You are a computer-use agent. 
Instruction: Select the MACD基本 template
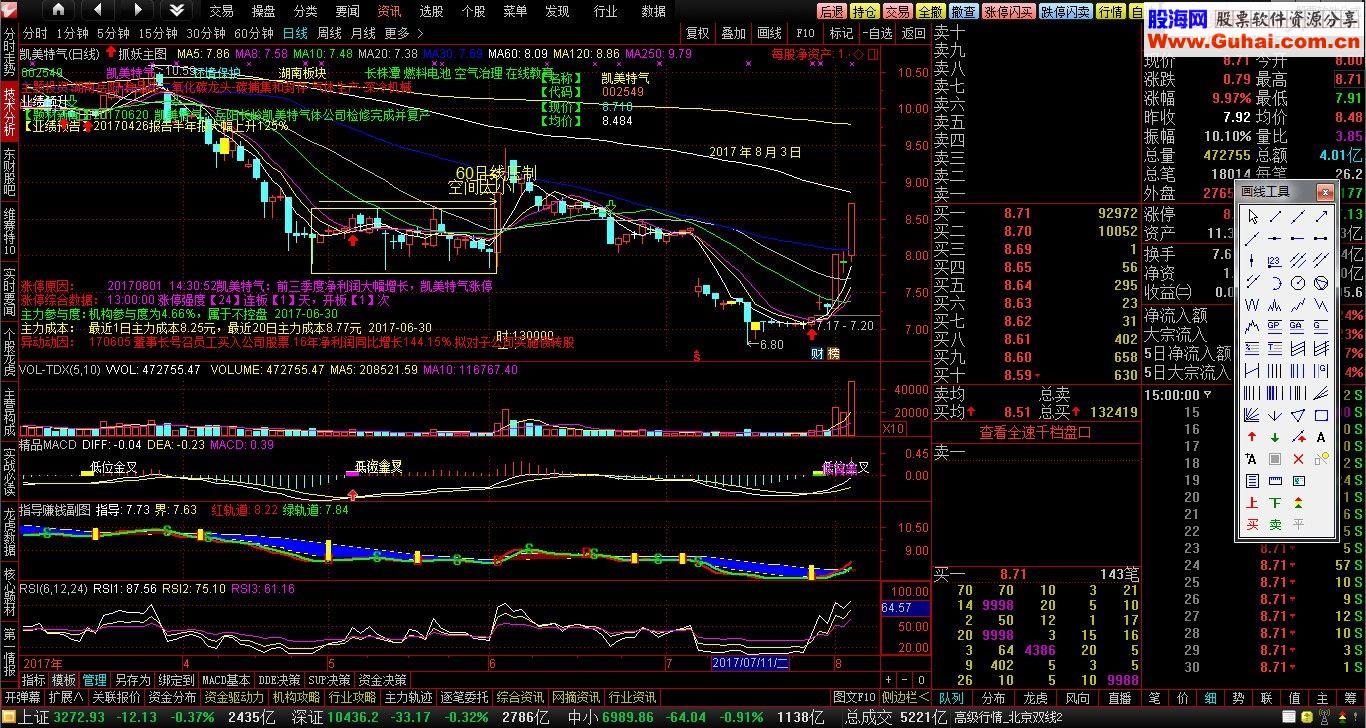point(225,680)
